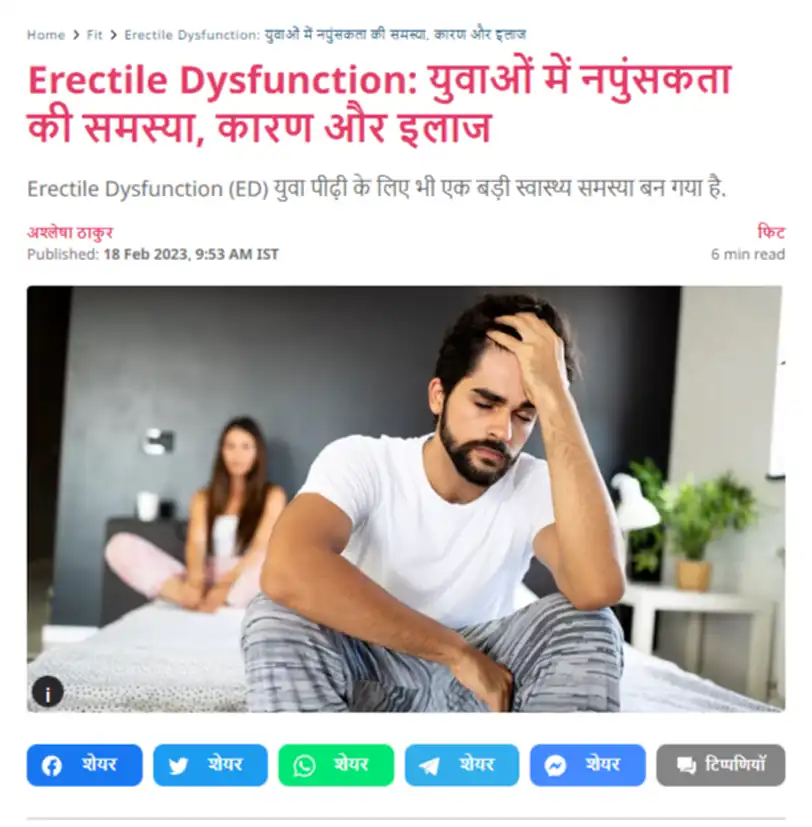Click the Messenger icon in share button
812x827 pixels.
555,766
